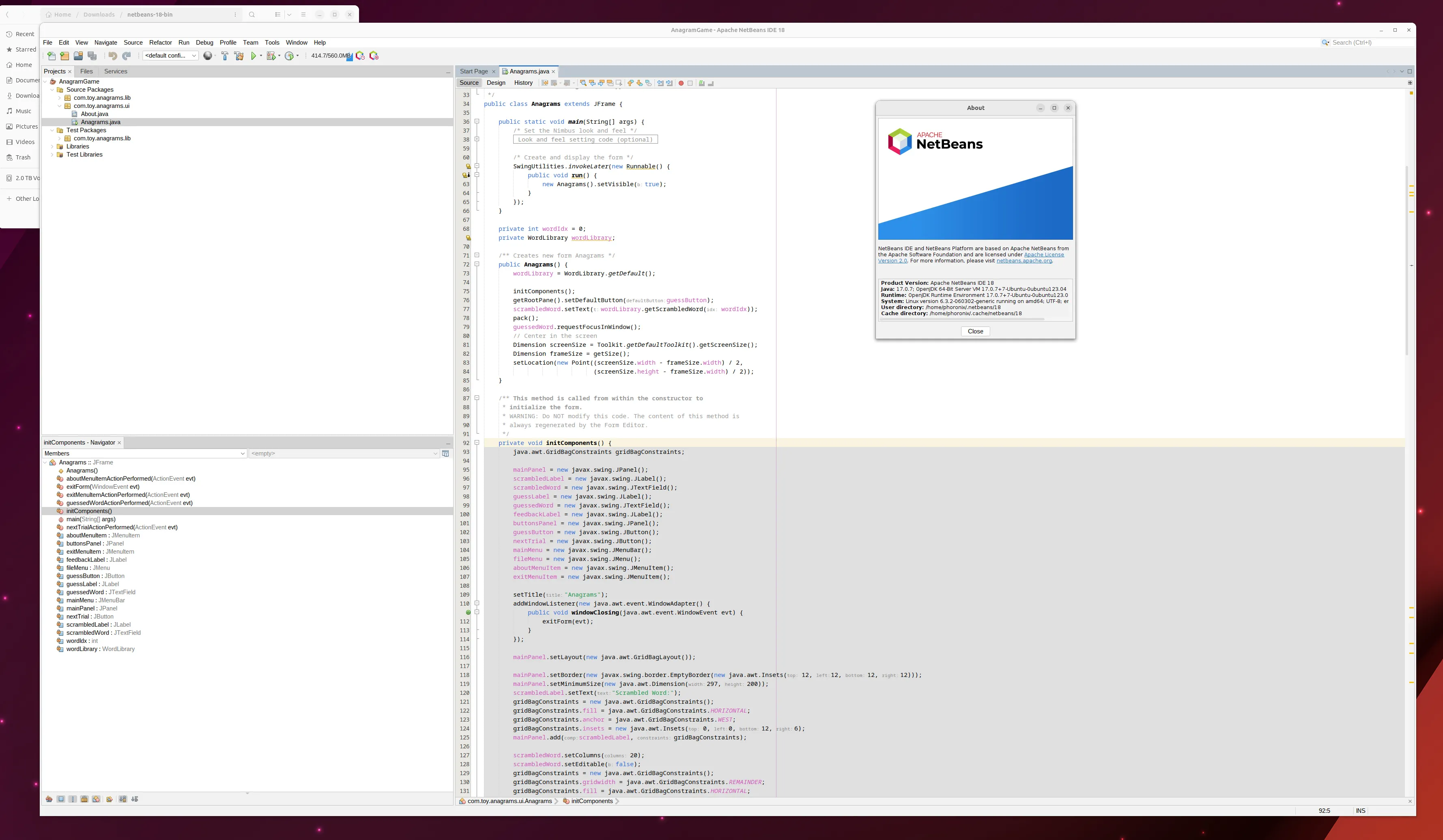Click the Undo toolbar icon
This screenshot has width=1443, height=840.
113,56
